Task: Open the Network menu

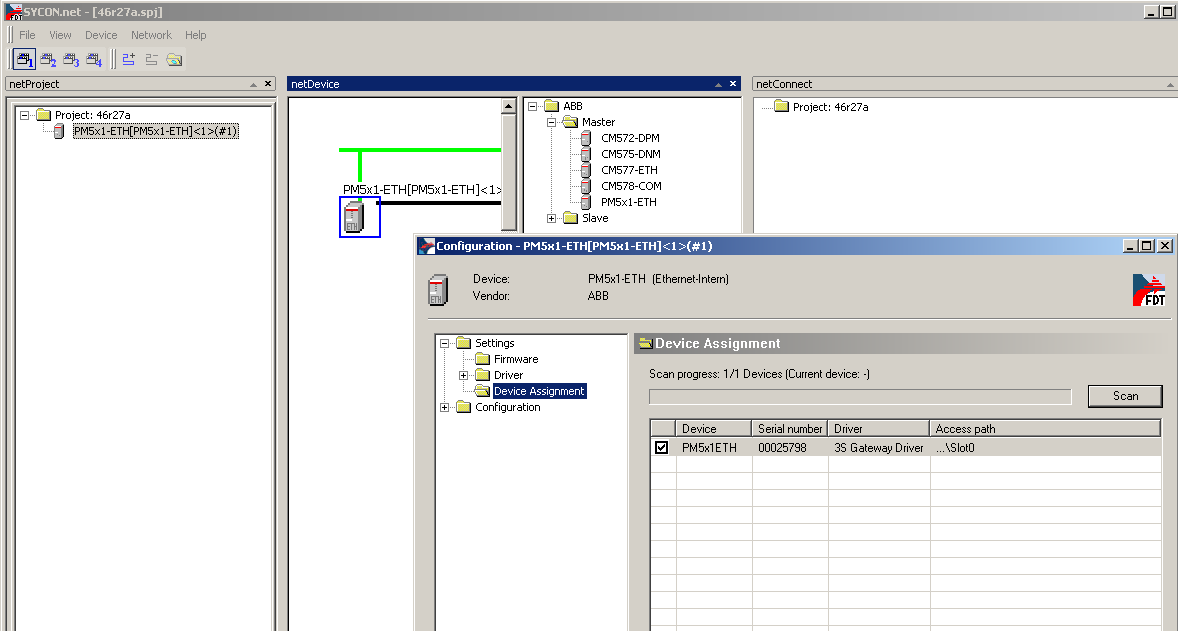Action: (151, 35)
